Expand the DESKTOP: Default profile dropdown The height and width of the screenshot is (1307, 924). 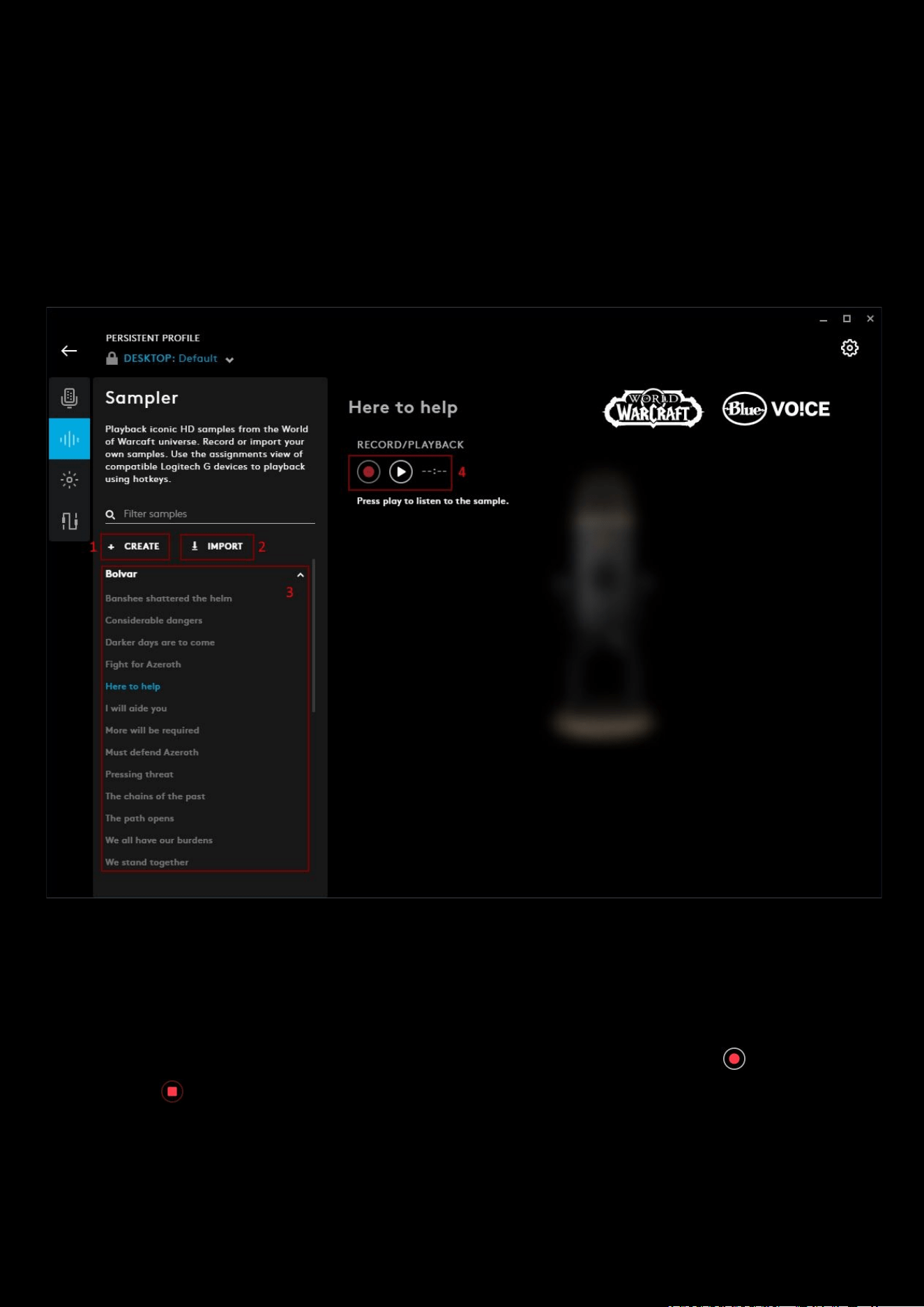point(229,360)
